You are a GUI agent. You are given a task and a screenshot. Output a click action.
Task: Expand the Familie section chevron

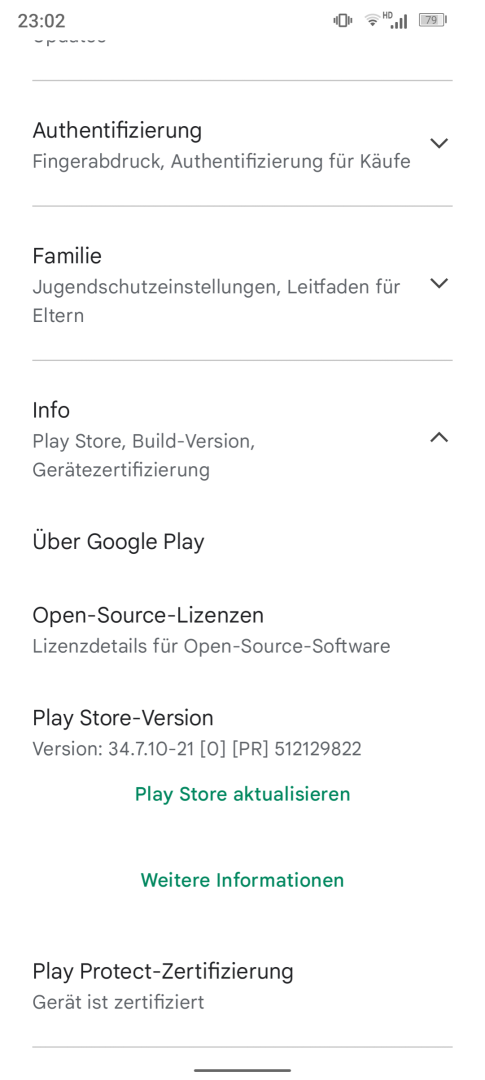(x=439, y=283)
